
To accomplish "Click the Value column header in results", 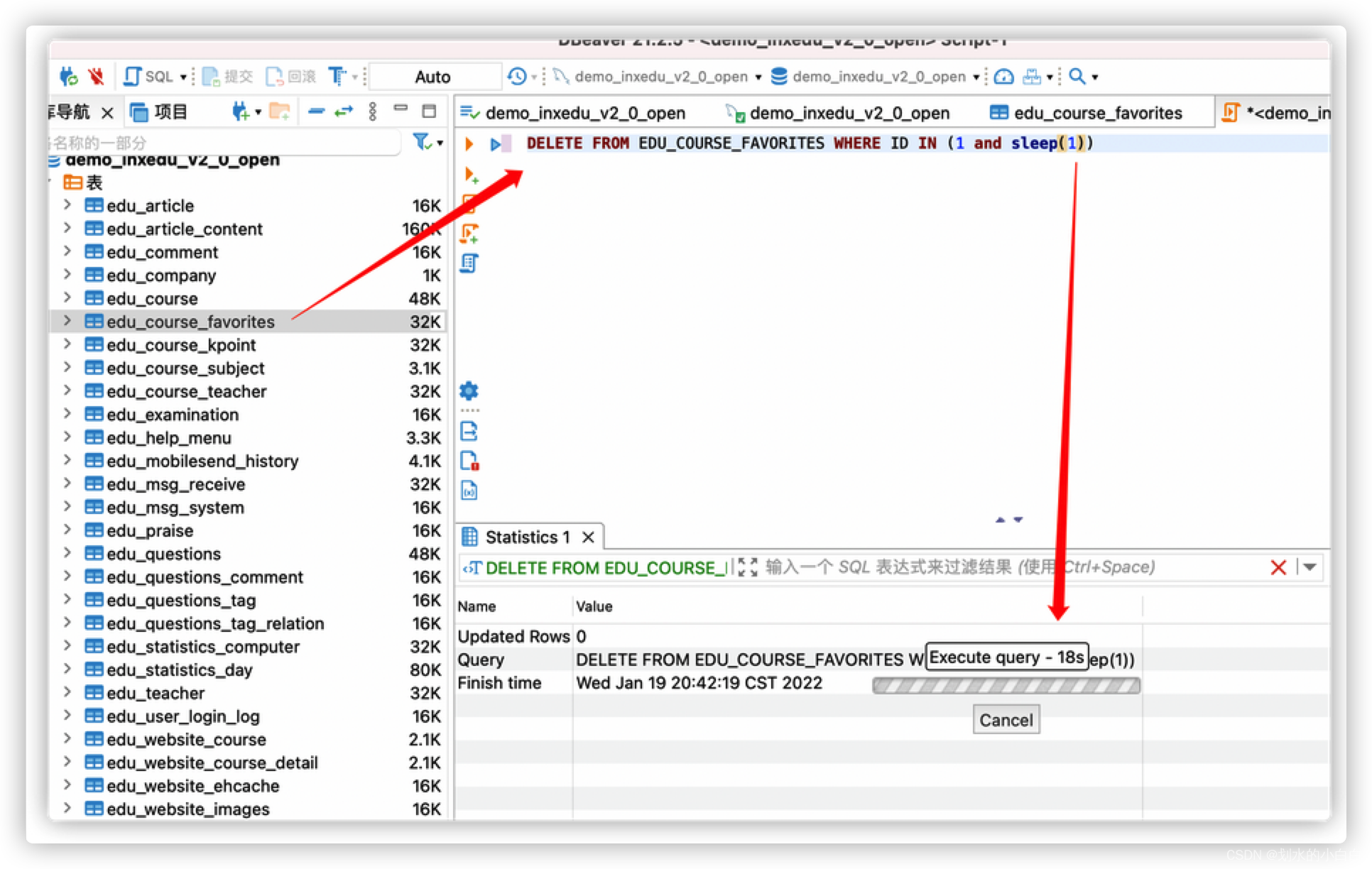I will click(594, 606).
